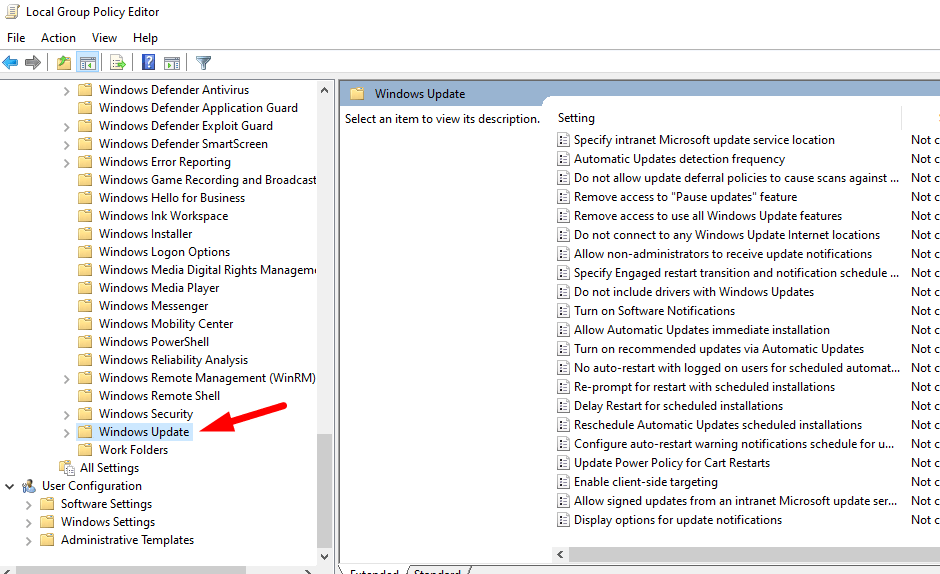Toggle Show/Hide Console Tree toolbar icon

pos(88,63)
